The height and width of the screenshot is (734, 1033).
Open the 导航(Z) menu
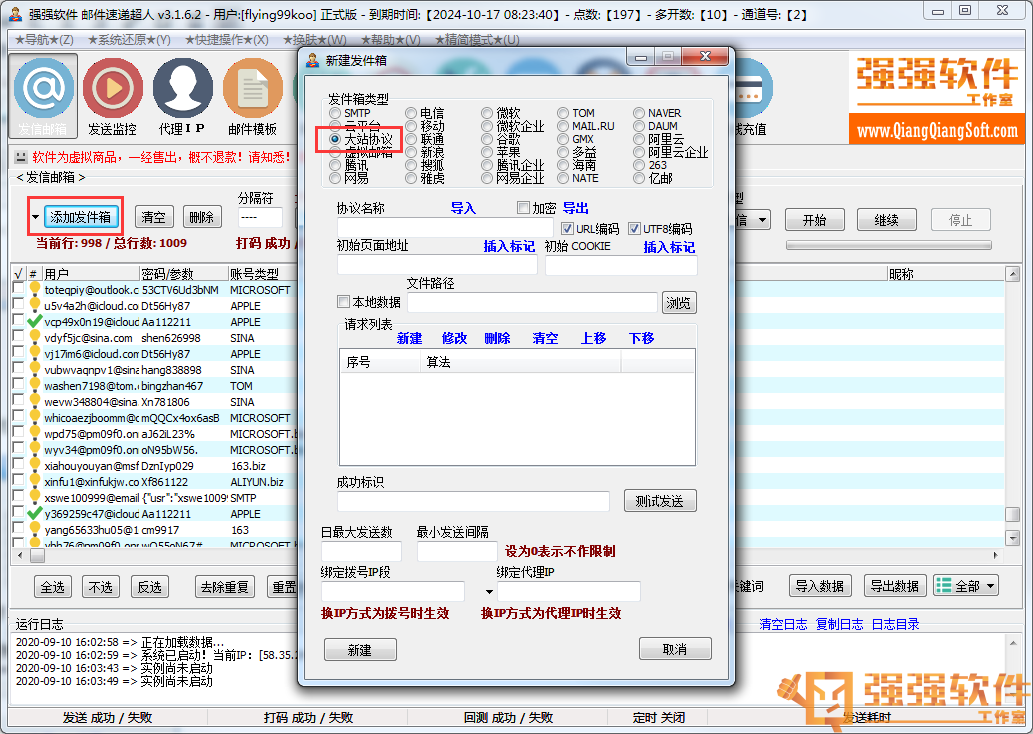click(x=44, y=40)
